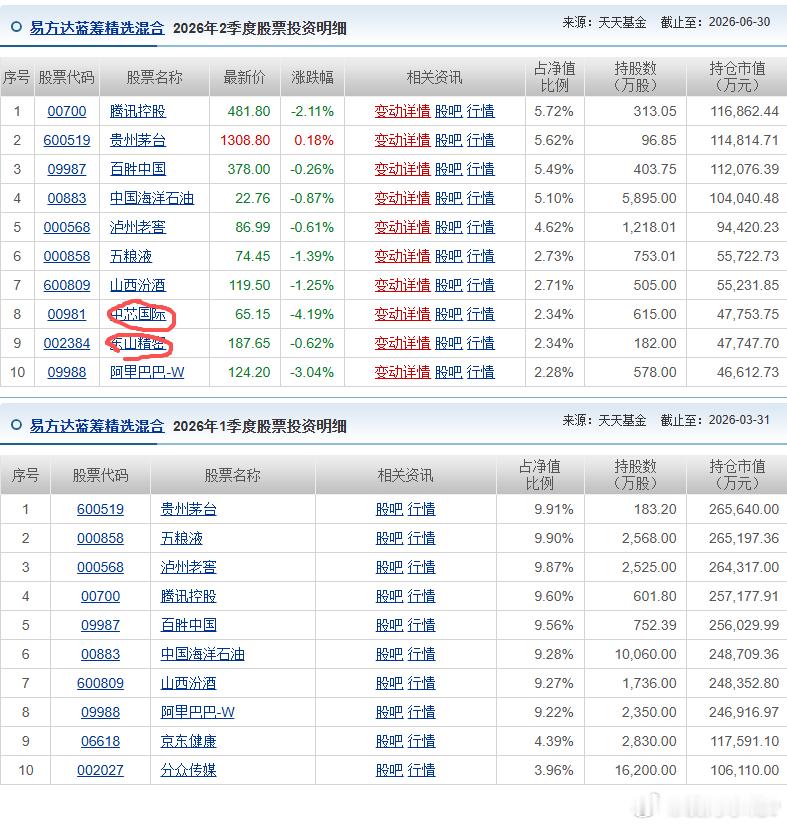Select the 2026-03-31 cutoff date text
The image size is (787, 826).
(x=740, y=419)
